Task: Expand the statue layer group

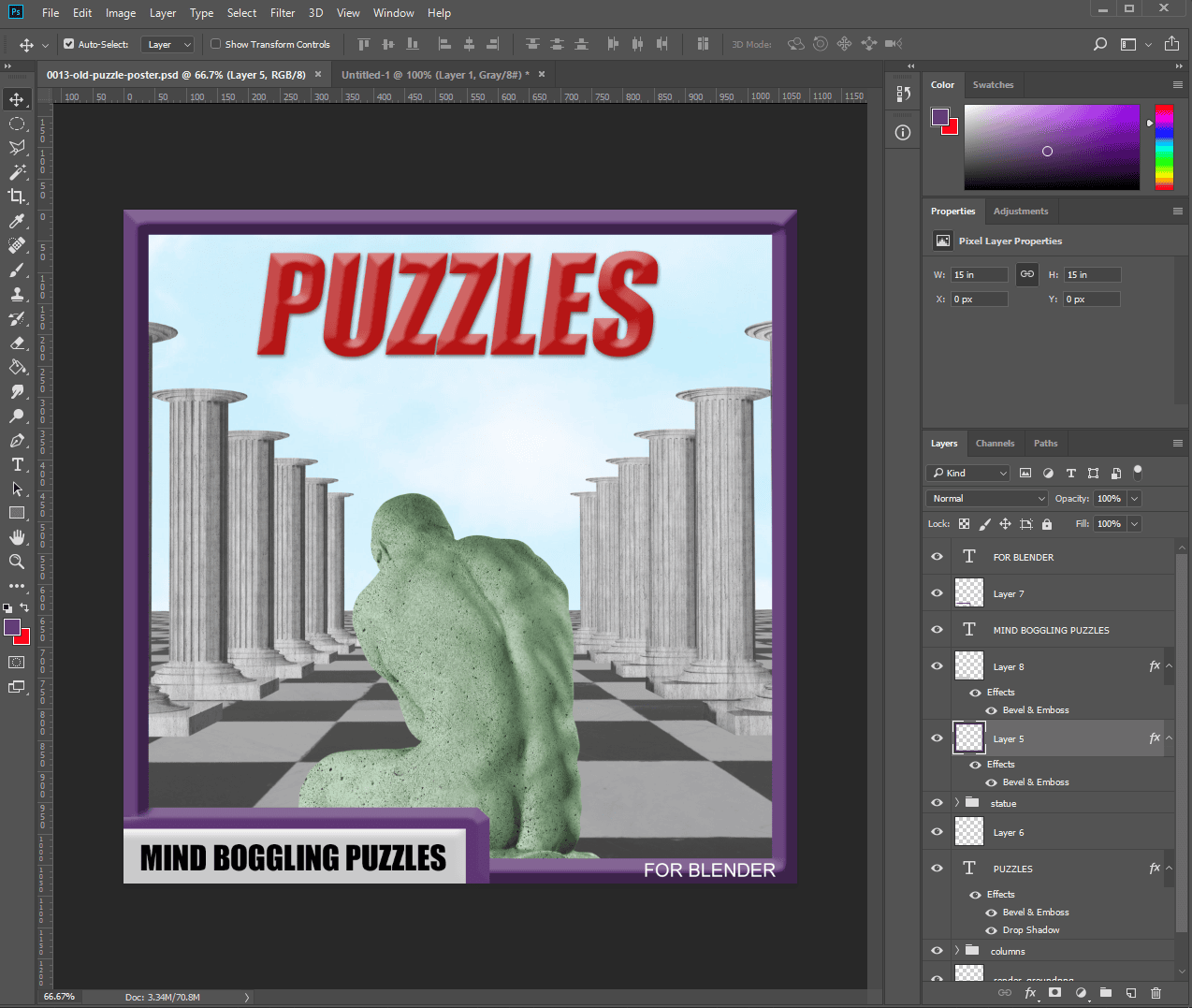Action: click(x=956, y=803)
